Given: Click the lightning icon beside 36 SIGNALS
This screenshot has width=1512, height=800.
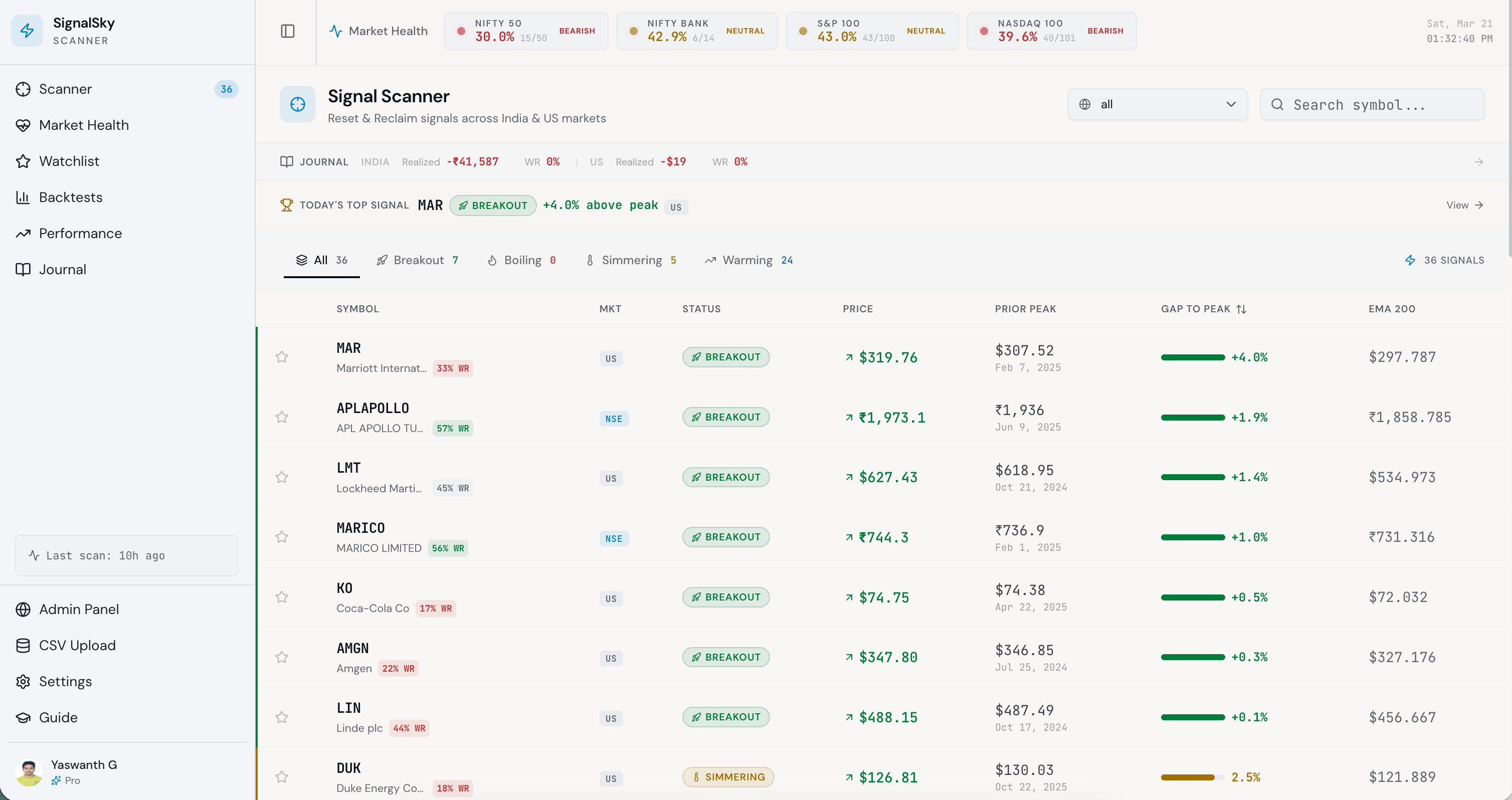Looking at the screenshot, I should (x=1410, y=260).
